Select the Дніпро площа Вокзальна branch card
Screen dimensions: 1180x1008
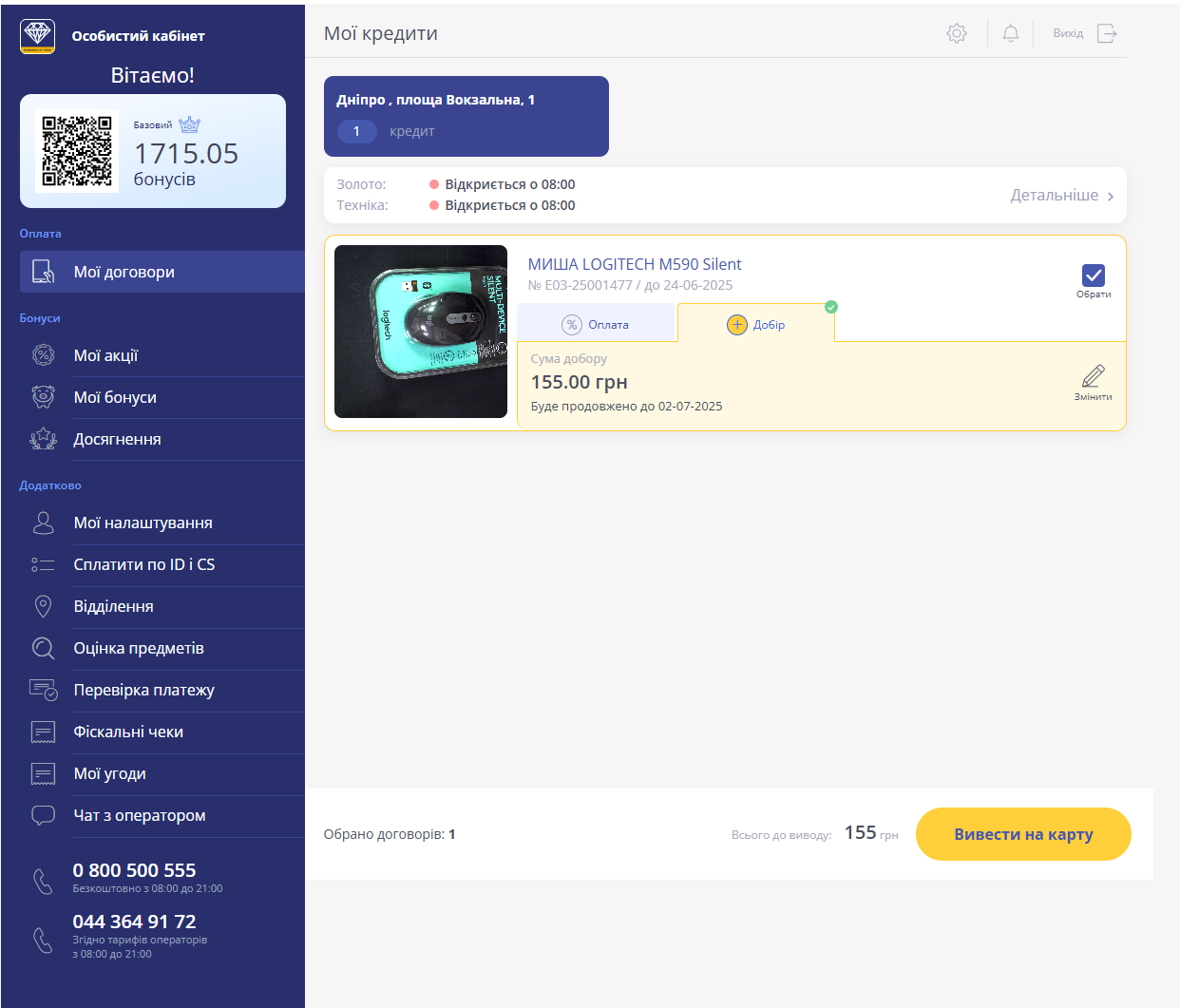(x=466, y=116)
